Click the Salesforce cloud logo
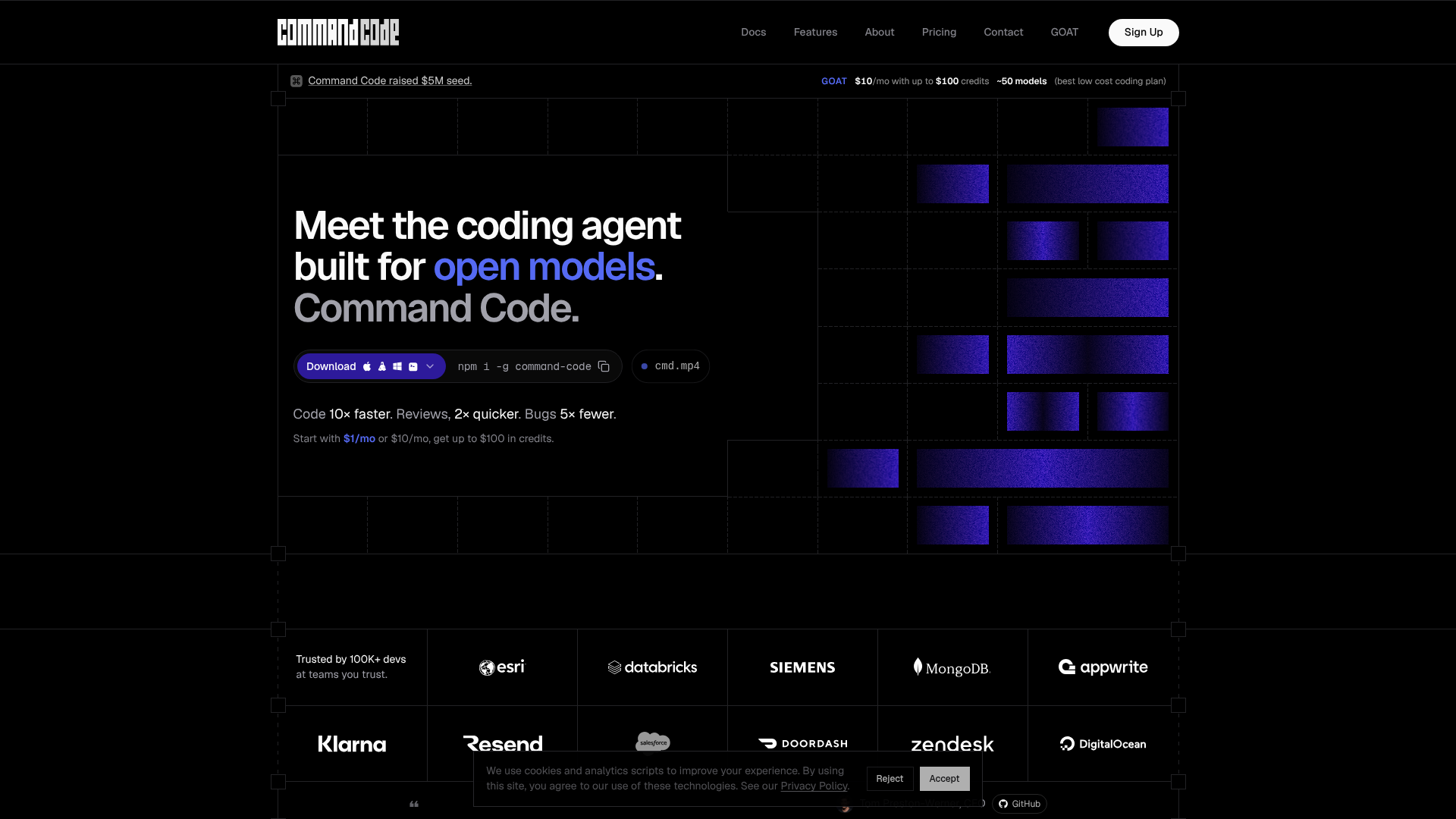1456x819 pixels. pos(653,742)
